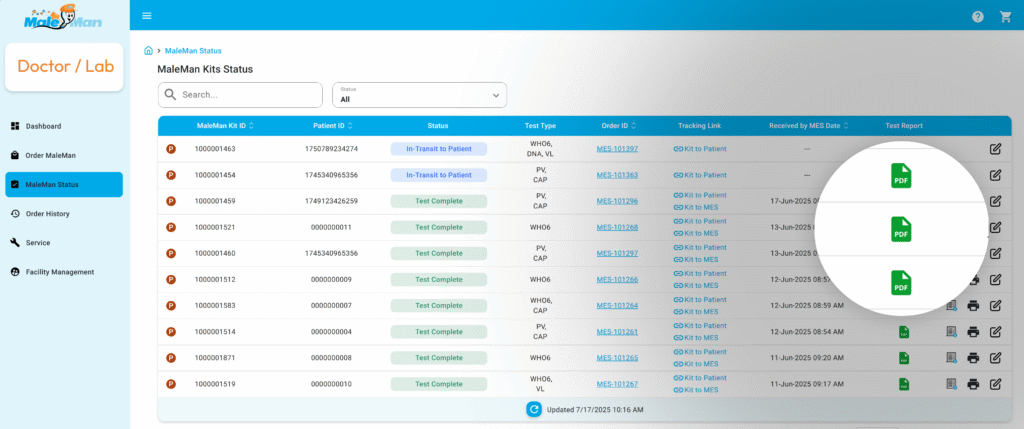Screen dimensions: 1024x429
Task: Follow Kit to Patient link for MES-101397
Action: (699, 149)
